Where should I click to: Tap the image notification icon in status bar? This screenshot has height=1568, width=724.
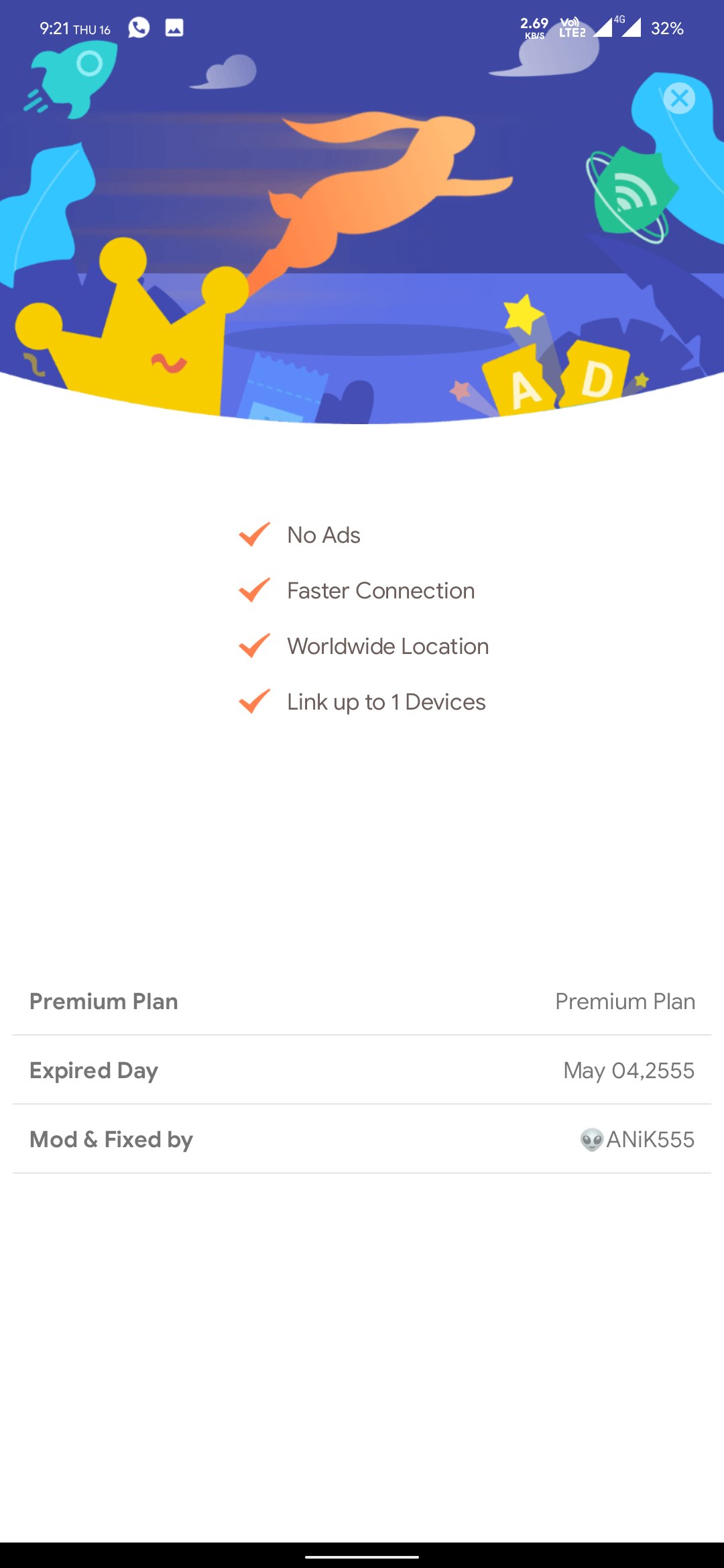tap(174, 28)
